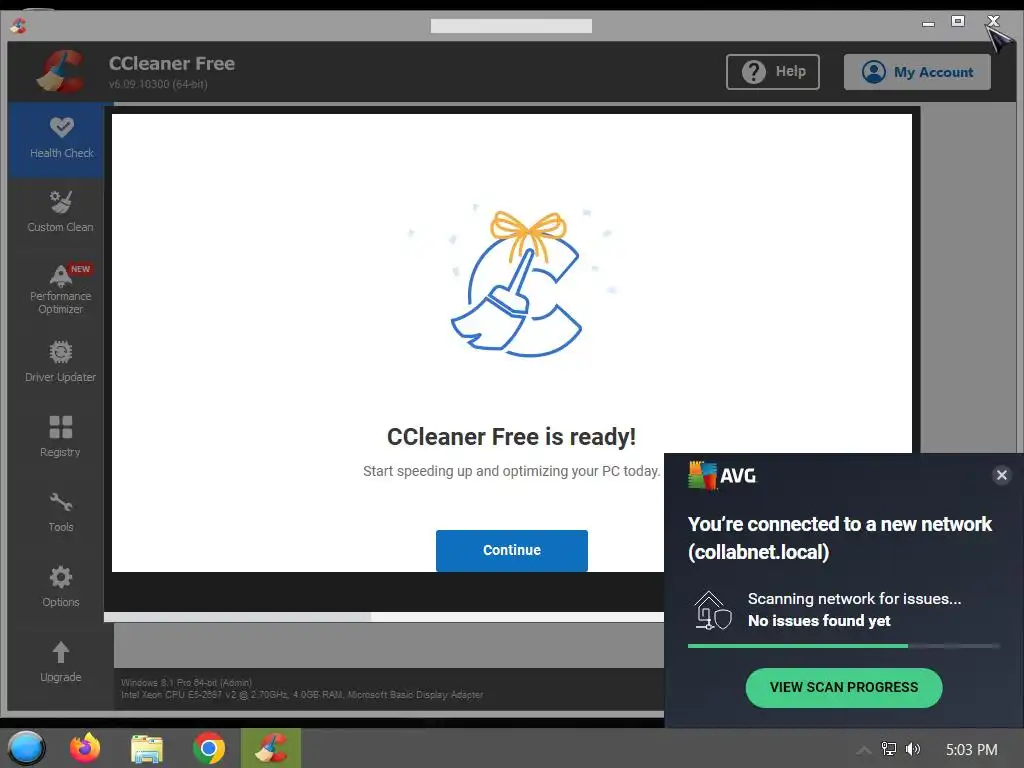Open the Tools section

coord(60,512)
